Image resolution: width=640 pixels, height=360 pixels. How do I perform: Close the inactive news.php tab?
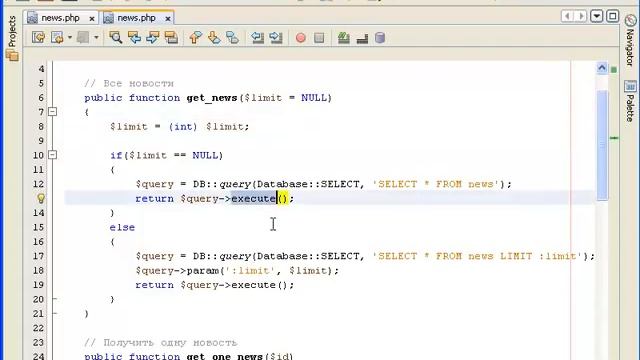pyautogui.click(x=92, y=19)
